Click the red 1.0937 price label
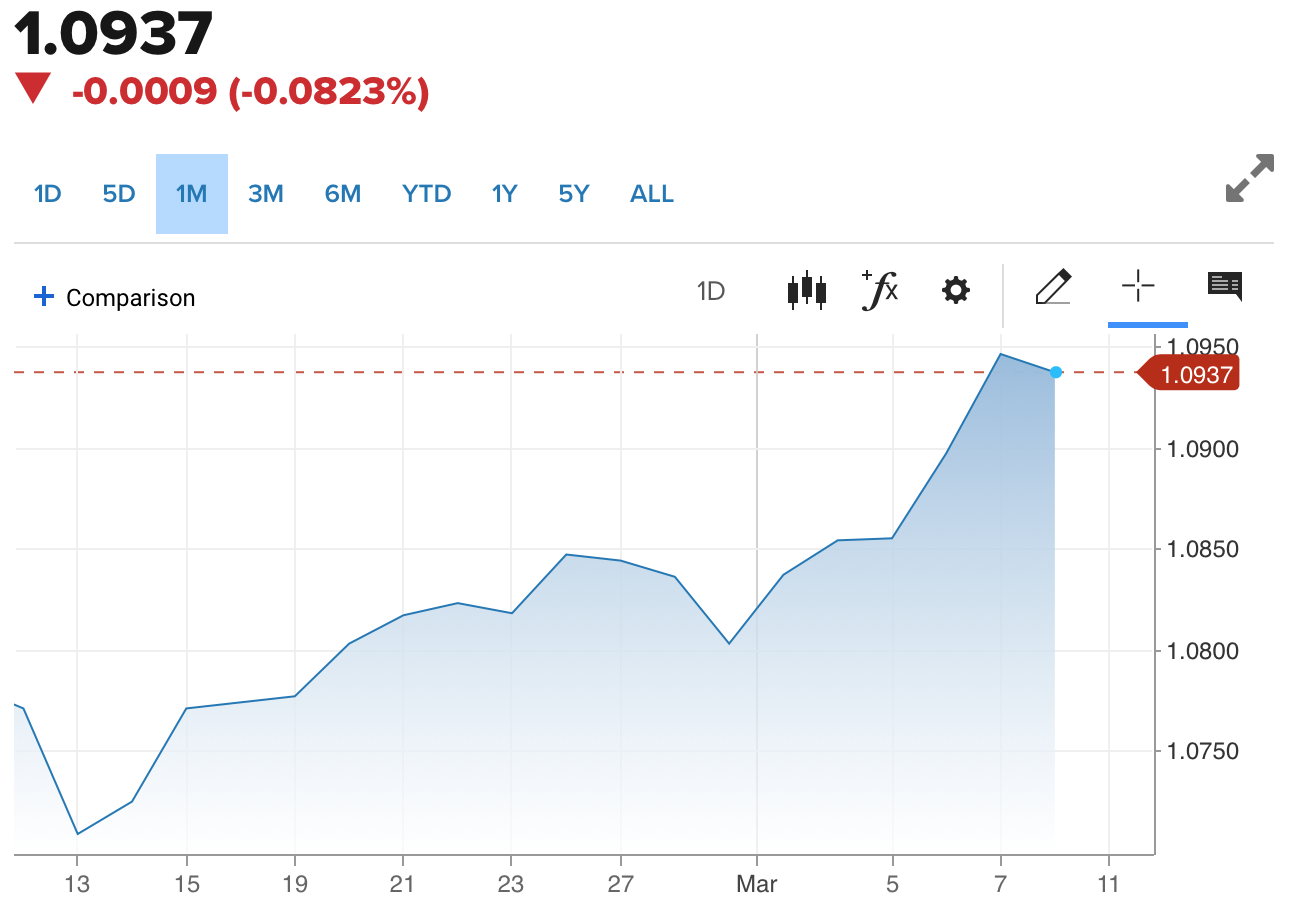 coord(1196,375)
